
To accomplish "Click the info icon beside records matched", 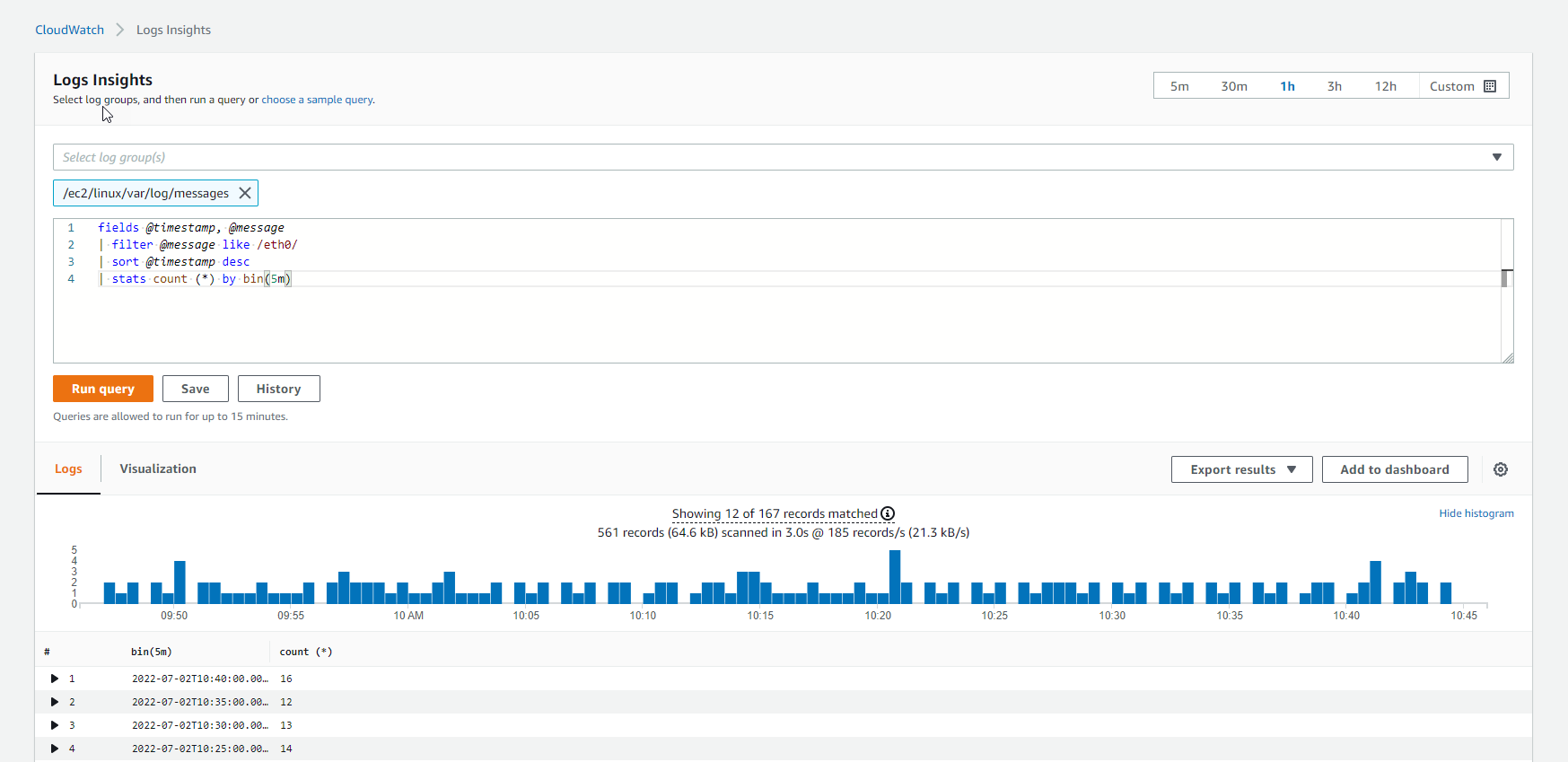I will click(888, 513).
